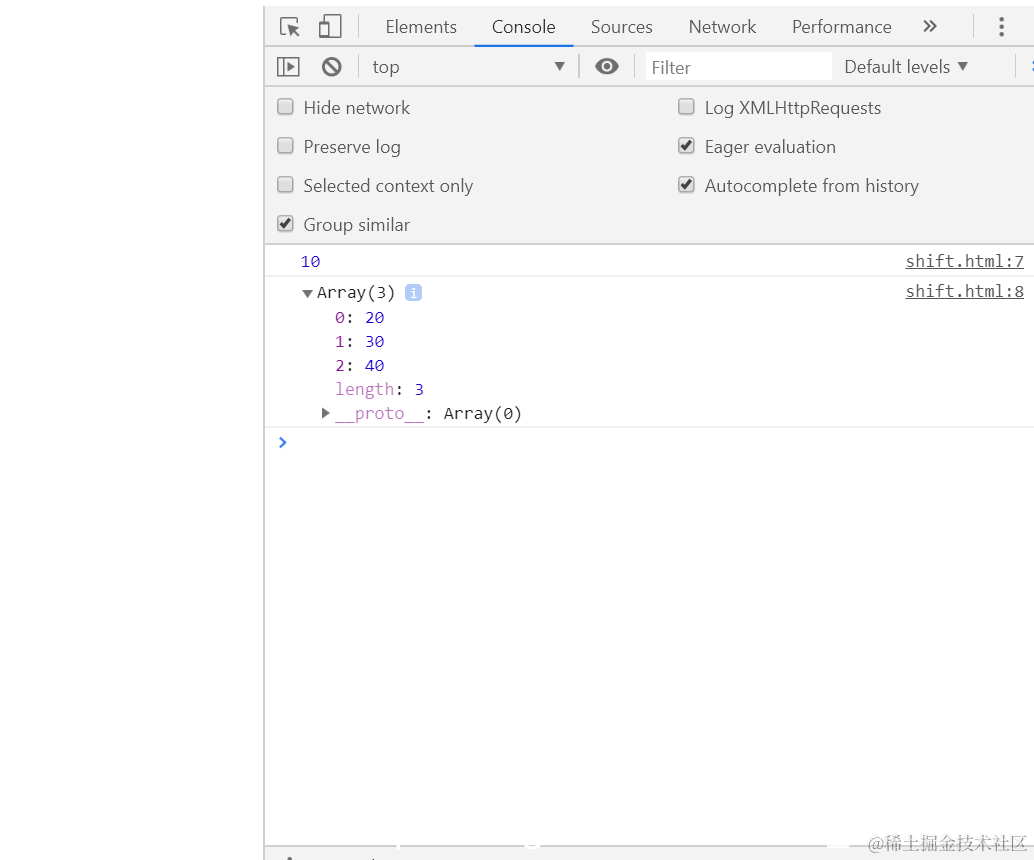Enable the Selected context only checkbox
The height and width of the screenshot is (860, 1034).
286,185
